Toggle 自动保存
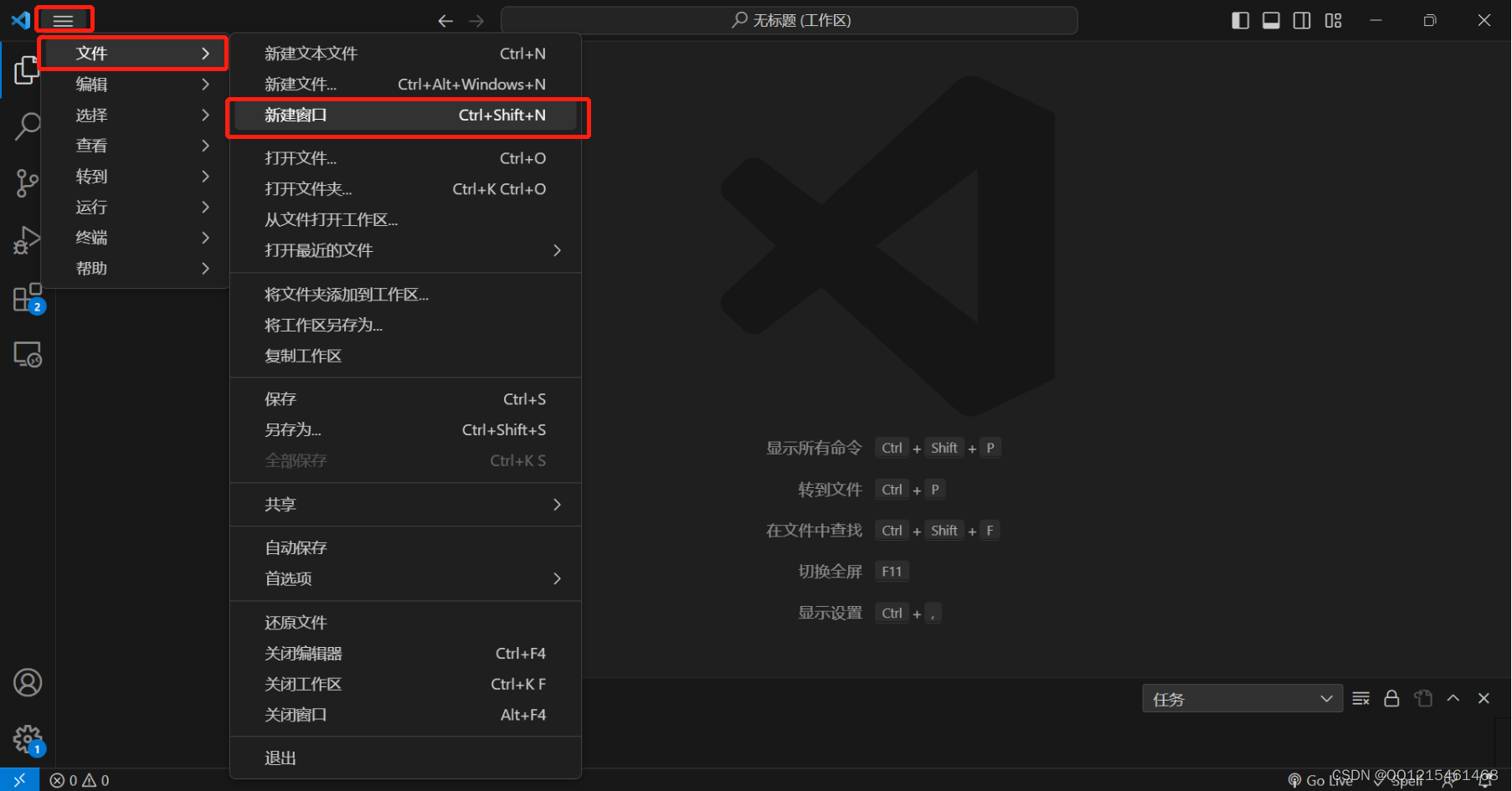The width and height of the screenshot is (1512, 791). pos(405,548)
